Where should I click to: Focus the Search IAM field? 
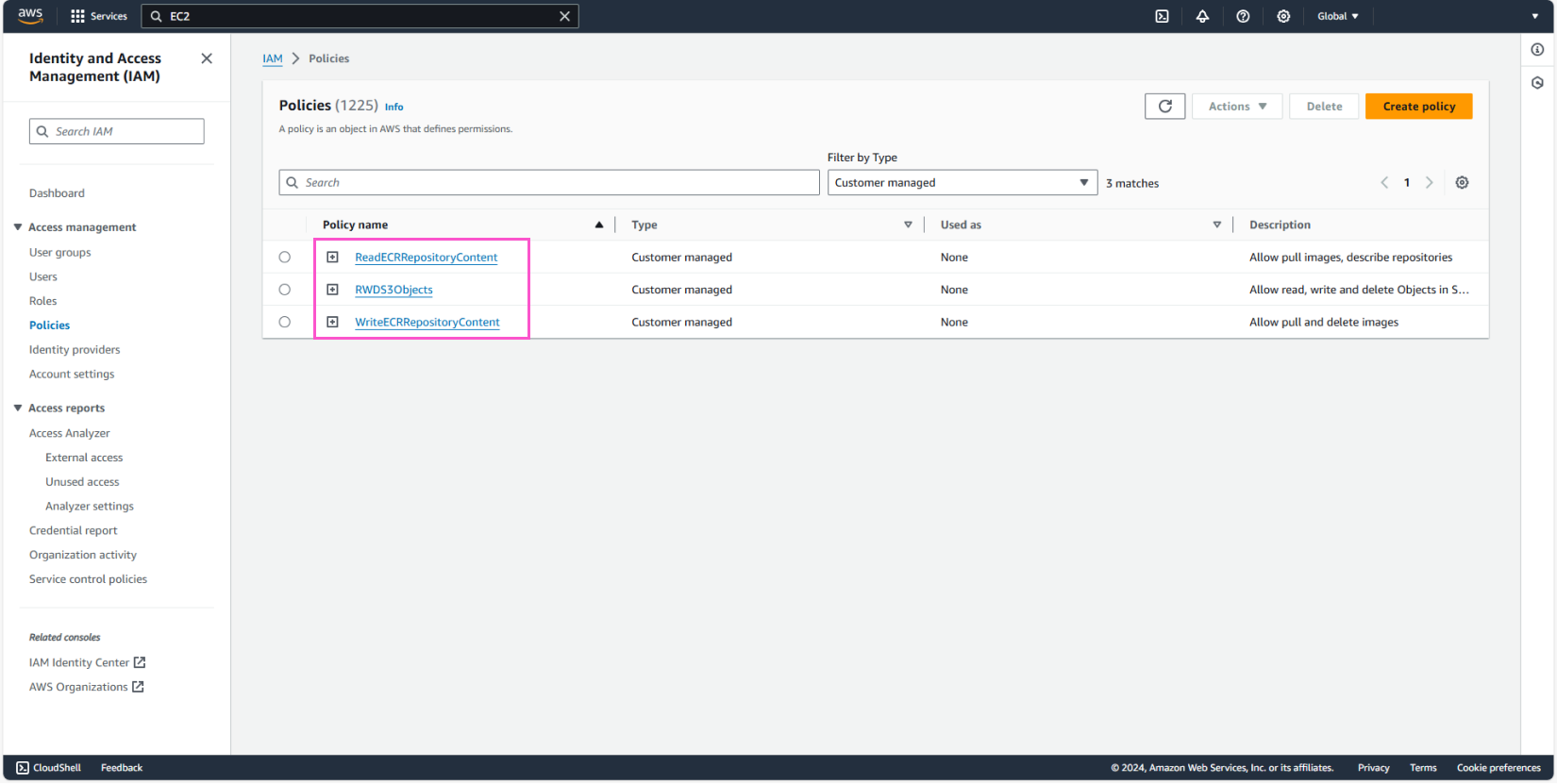[117, 131]
